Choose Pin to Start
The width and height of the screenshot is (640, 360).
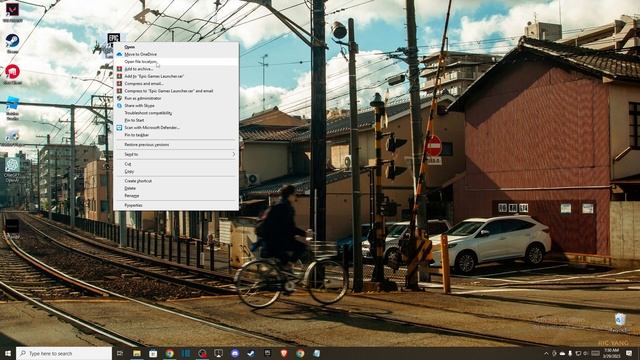pyautogui.click(x=176, y=120)
